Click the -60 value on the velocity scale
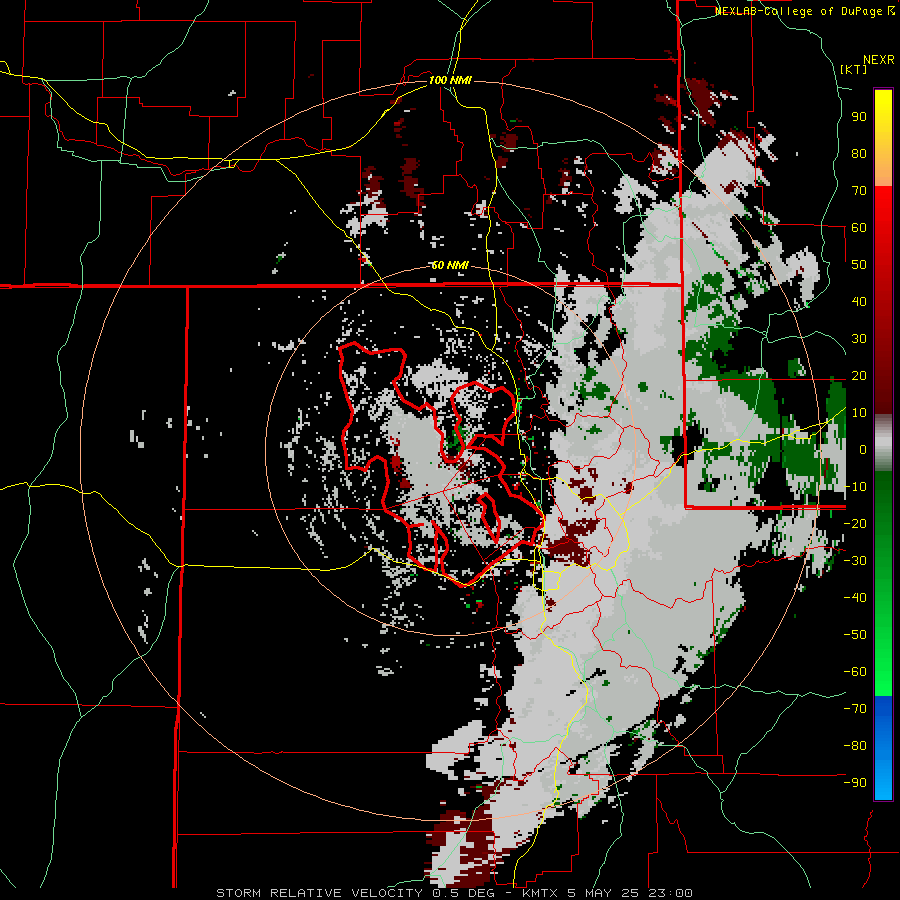 point(855,672)
